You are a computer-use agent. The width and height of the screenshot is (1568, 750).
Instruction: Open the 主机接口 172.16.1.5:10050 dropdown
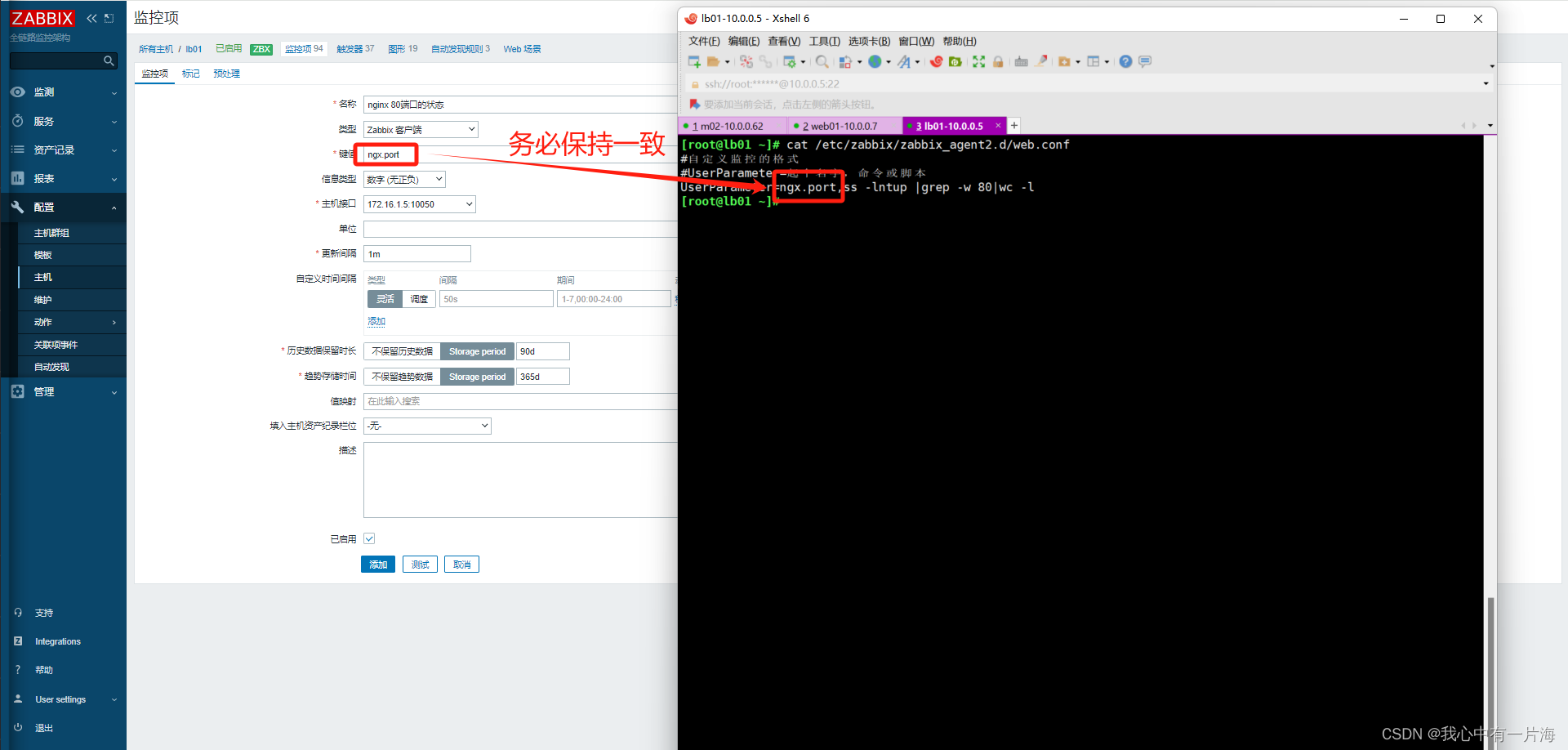pyautogui.click(x=420, y=204)
